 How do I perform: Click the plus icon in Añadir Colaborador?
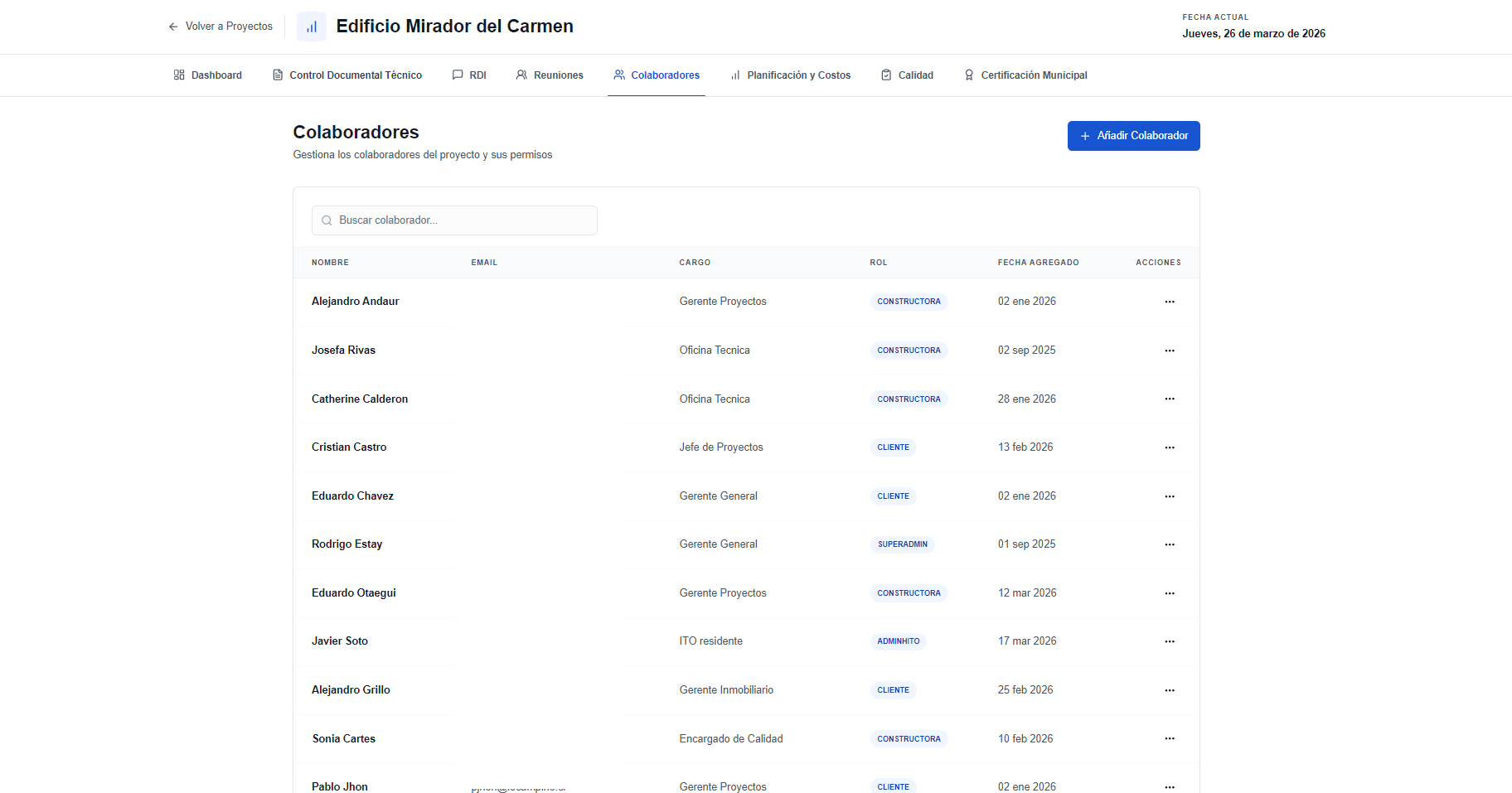(1085, 136)
